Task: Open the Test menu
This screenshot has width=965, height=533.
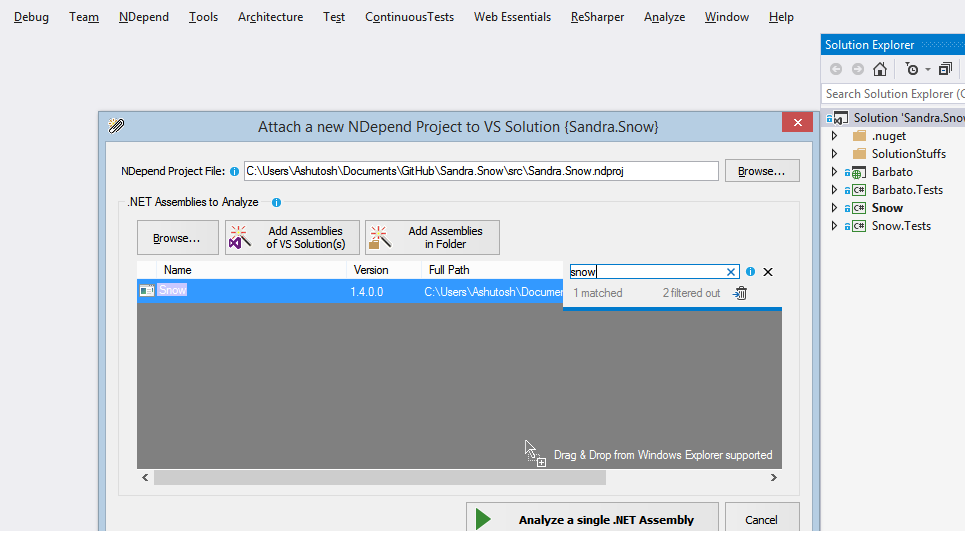Action: [334, 17]
